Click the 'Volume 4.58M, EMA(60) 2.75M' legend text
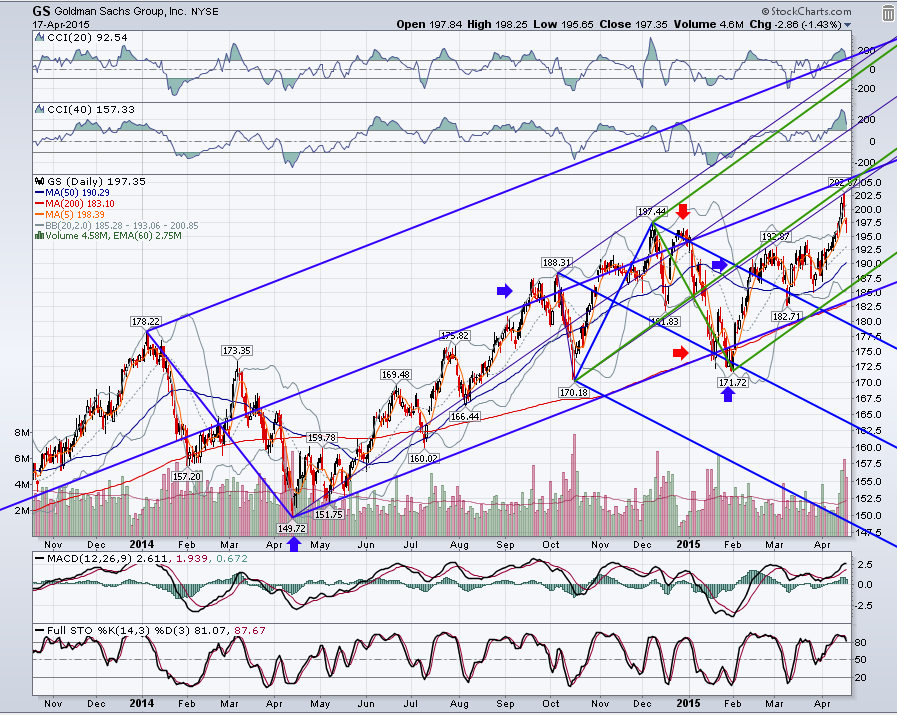 tap(113, 236)
